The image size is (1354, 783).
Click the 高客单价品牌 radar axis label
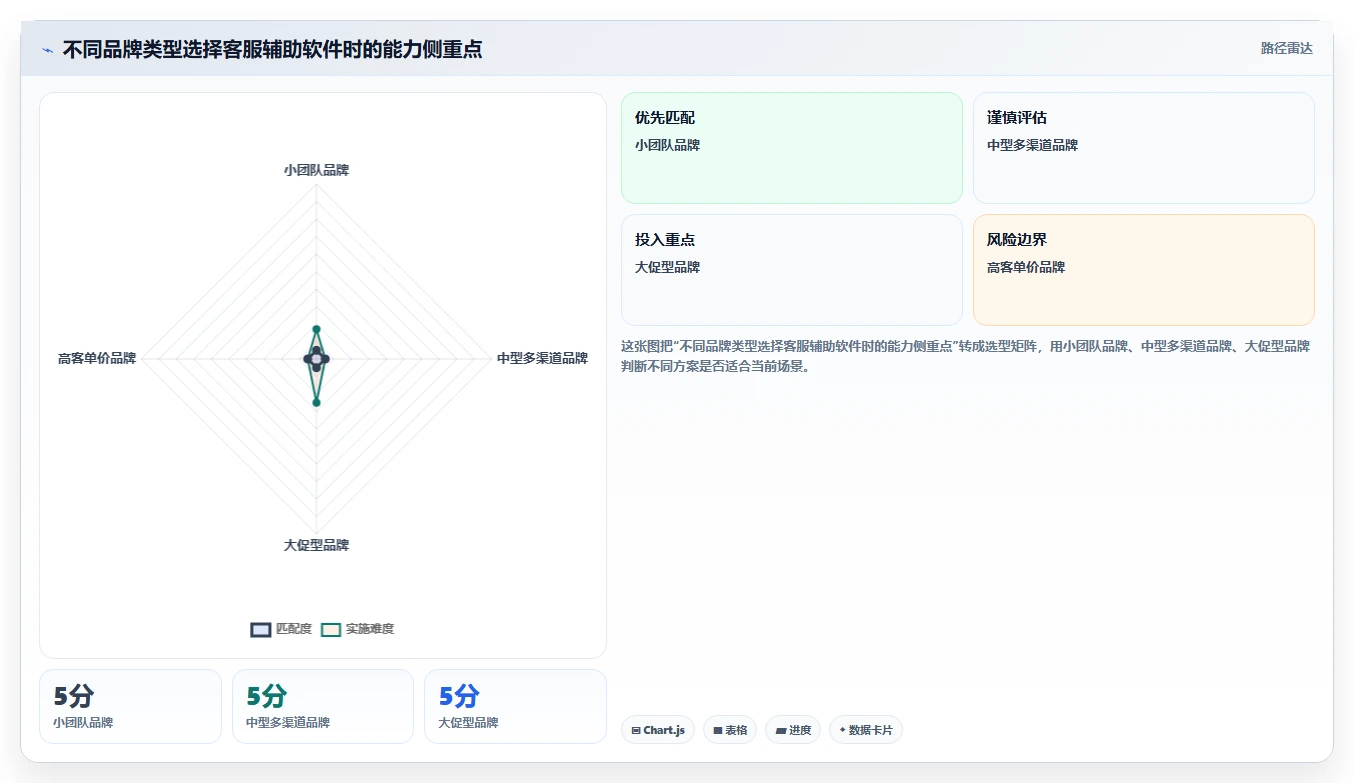click(97, 358)
